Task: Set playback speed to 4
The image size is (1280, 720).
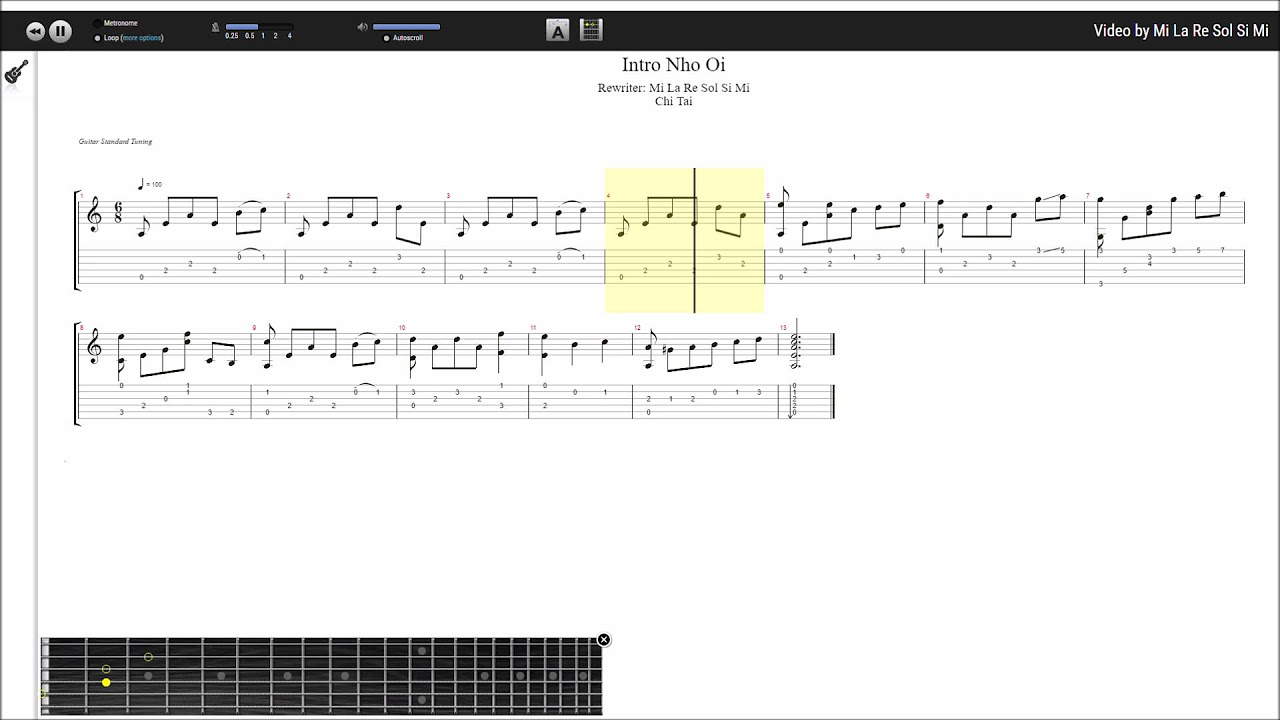Action: click(x=290, y=36)
